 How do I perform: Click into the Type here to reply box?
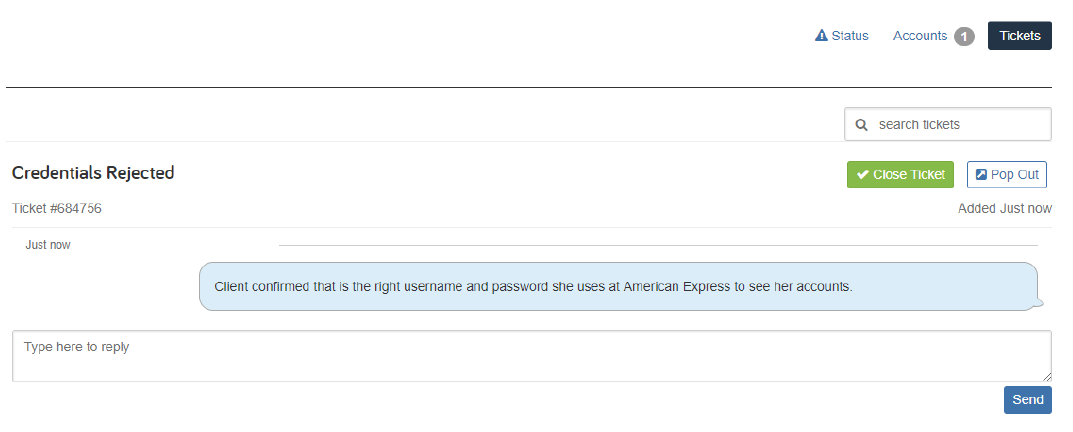532,356
